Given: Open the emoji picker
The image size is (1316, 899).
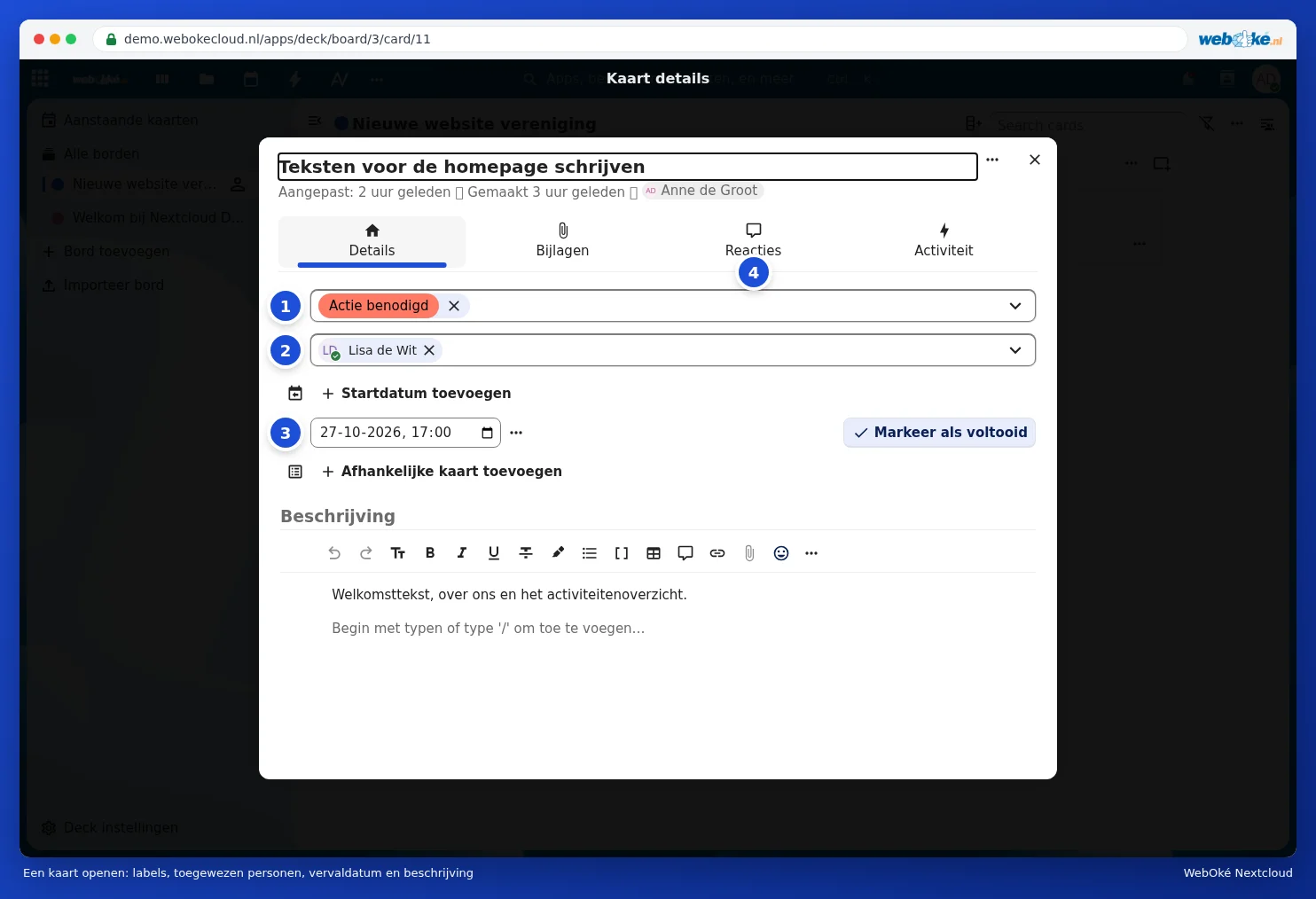Looking at the screenshot, I should tap(781, 553).
